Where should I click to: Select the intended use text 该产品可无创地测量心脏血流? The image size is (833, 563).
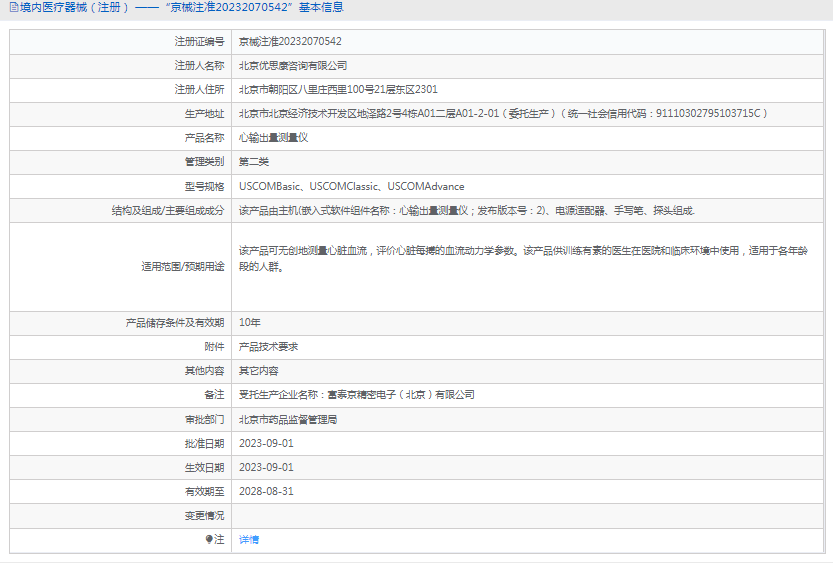coord(523,259)
